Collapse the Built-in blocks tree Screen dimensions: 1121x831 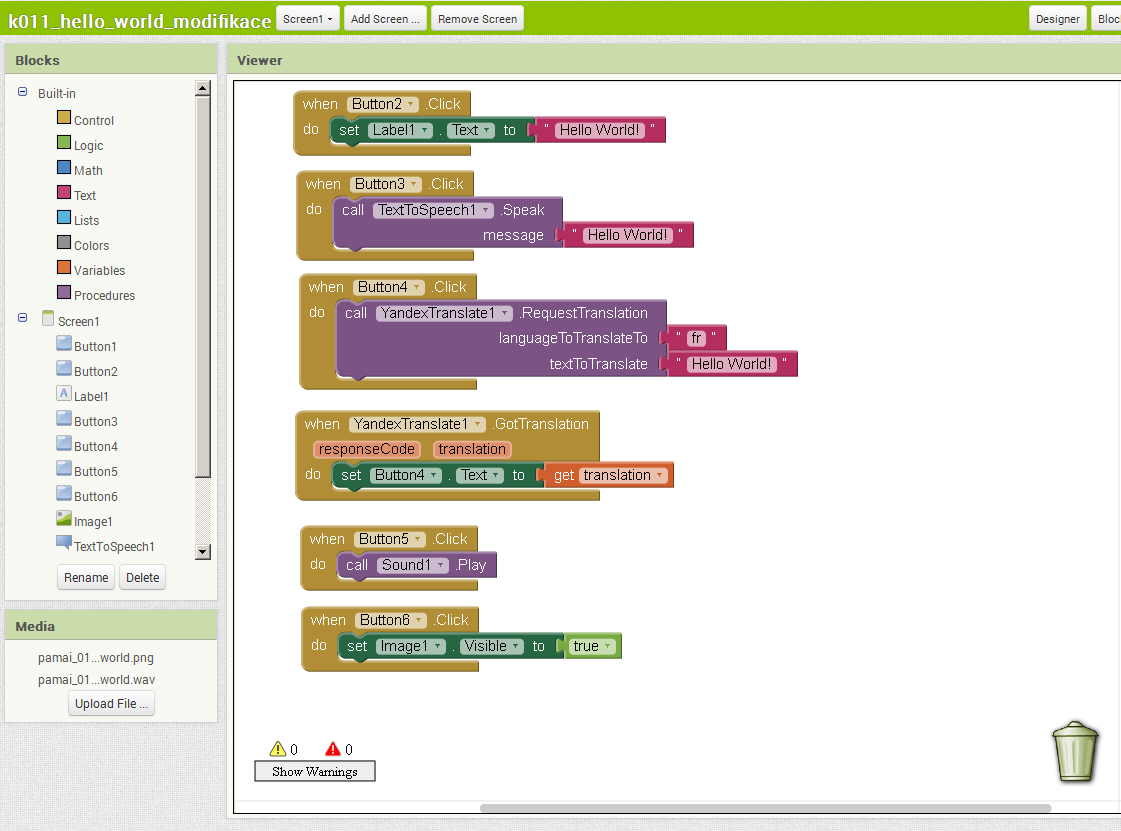[22, 92]
